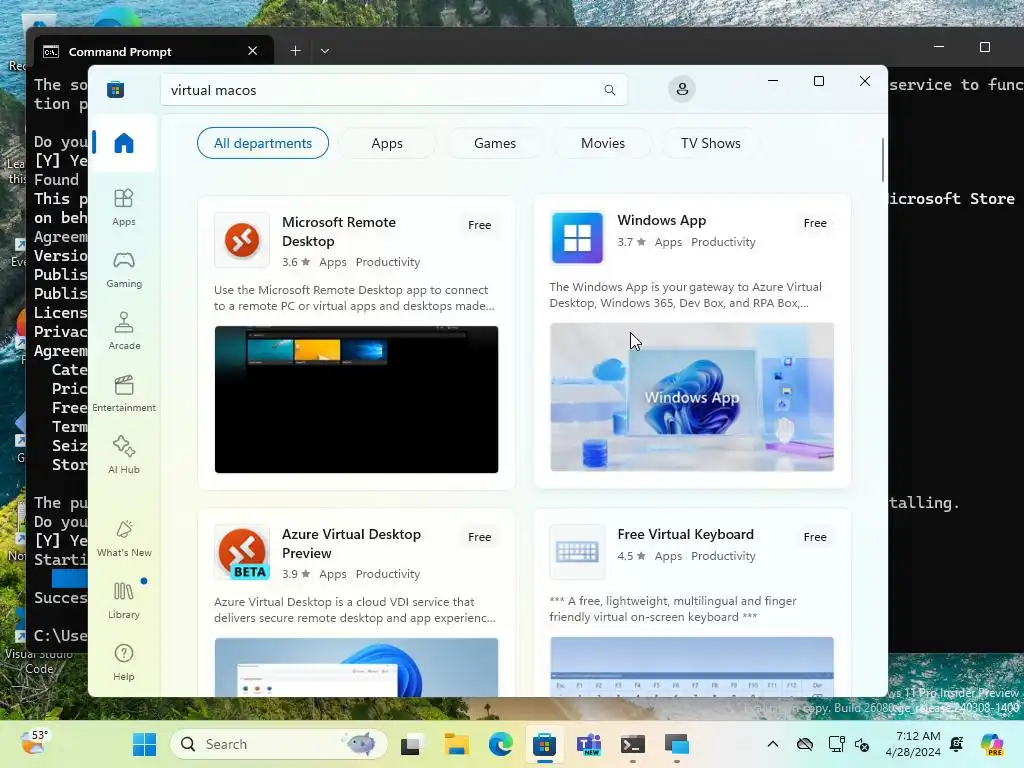This screenshot has width=1024, height=768.
Task: Select the Apps filter pill
Action: [387, 143]
